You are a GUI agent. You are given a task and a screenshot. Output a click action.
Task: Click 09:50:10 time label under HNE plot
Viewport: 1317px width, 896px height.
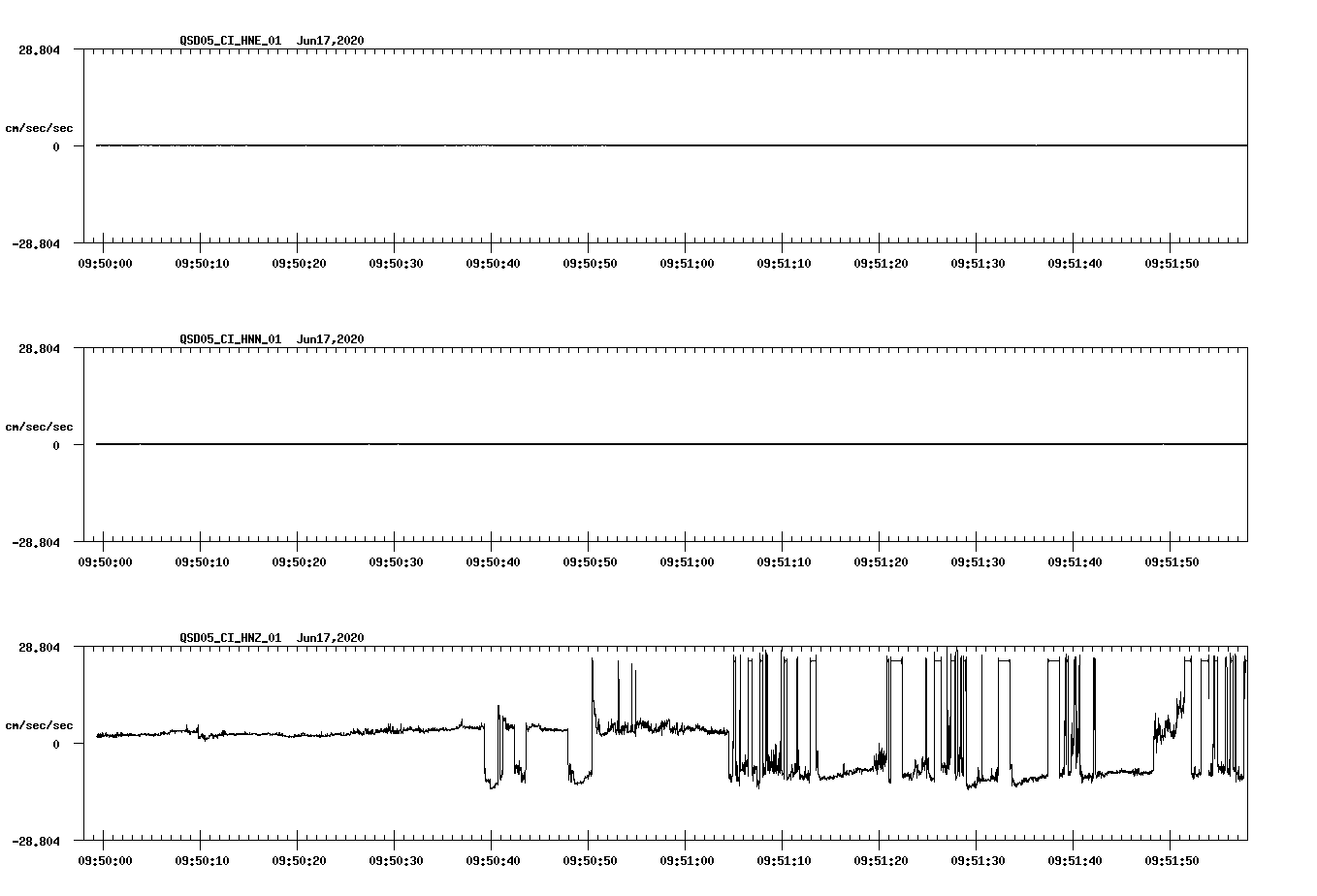pyautogui.click(x=202, y=263)
